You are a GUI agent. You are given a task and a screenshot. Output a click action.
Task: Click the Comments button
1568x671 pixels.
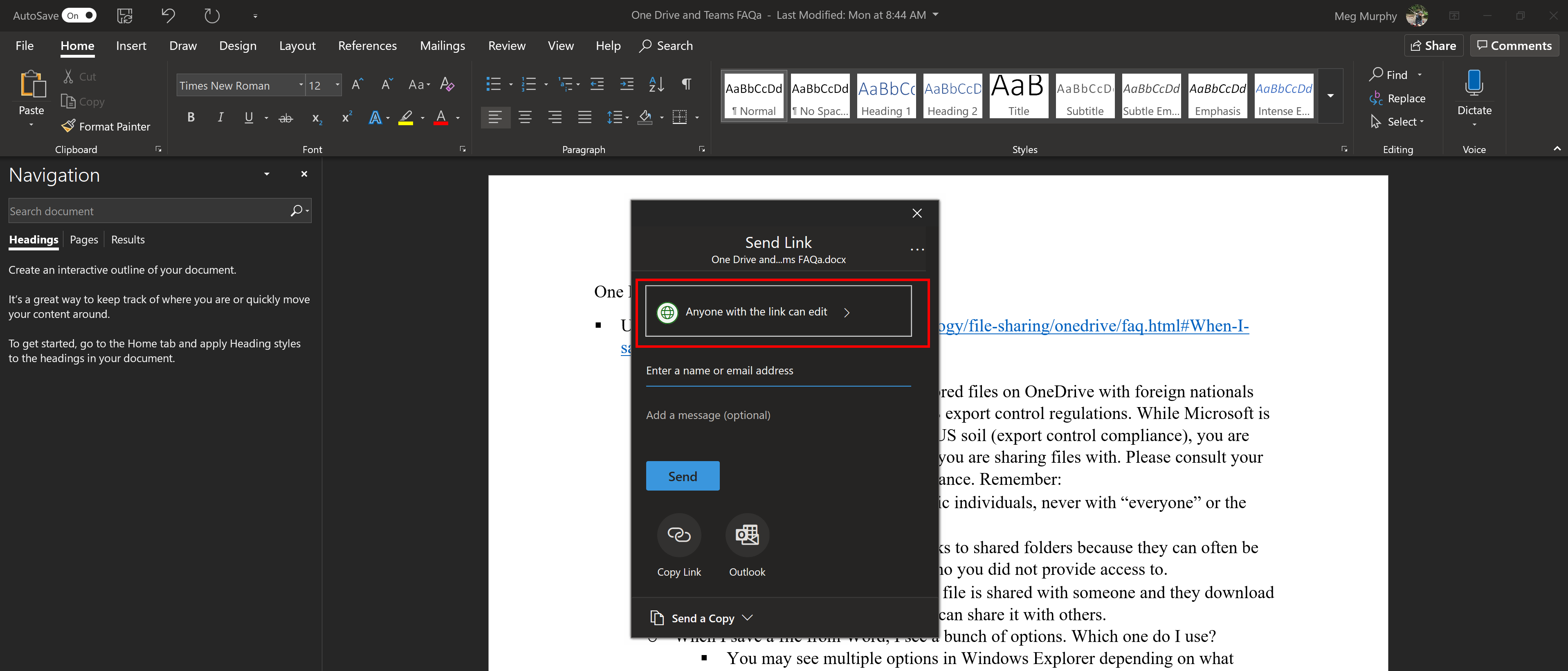tap(1514, 46)
